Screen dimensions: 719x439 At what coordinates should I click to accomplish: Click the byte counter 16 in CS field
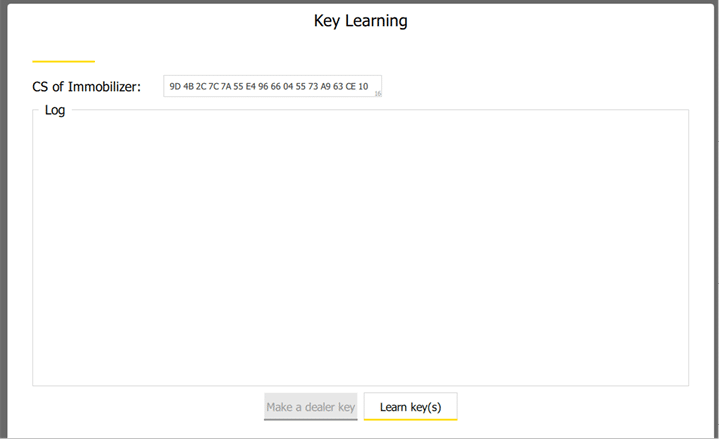pos(378,93)
